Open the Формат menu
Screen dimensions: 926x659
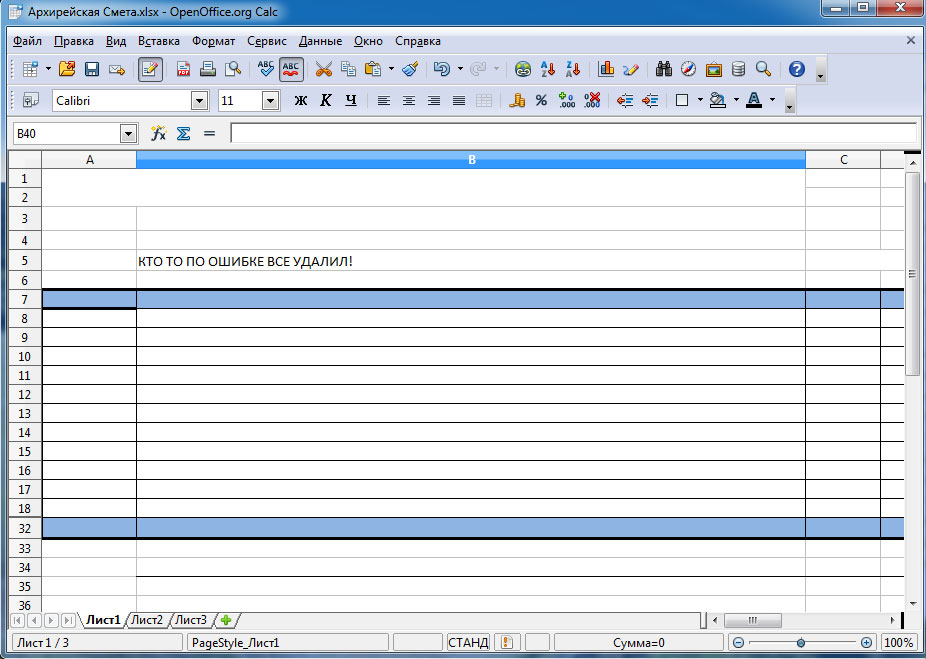coord(213,41)
